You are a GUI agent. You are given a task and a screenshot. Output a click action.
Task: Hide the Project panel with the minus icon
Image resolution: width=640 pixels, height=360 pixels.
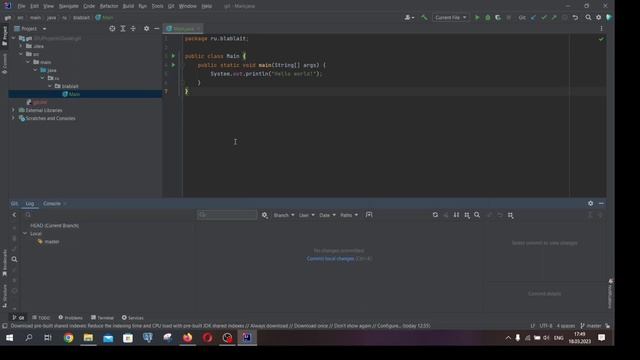pyautogui.click(x=157, y=29)
